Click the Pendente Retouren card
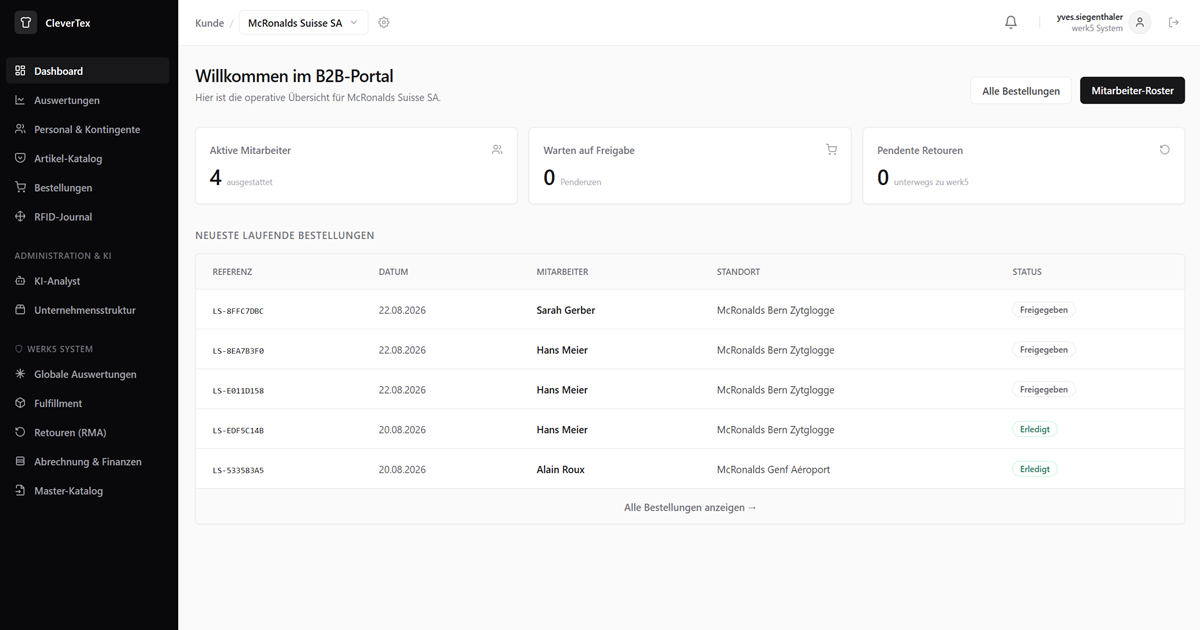Viewport: 1200px width, 630px height. 1024,166
